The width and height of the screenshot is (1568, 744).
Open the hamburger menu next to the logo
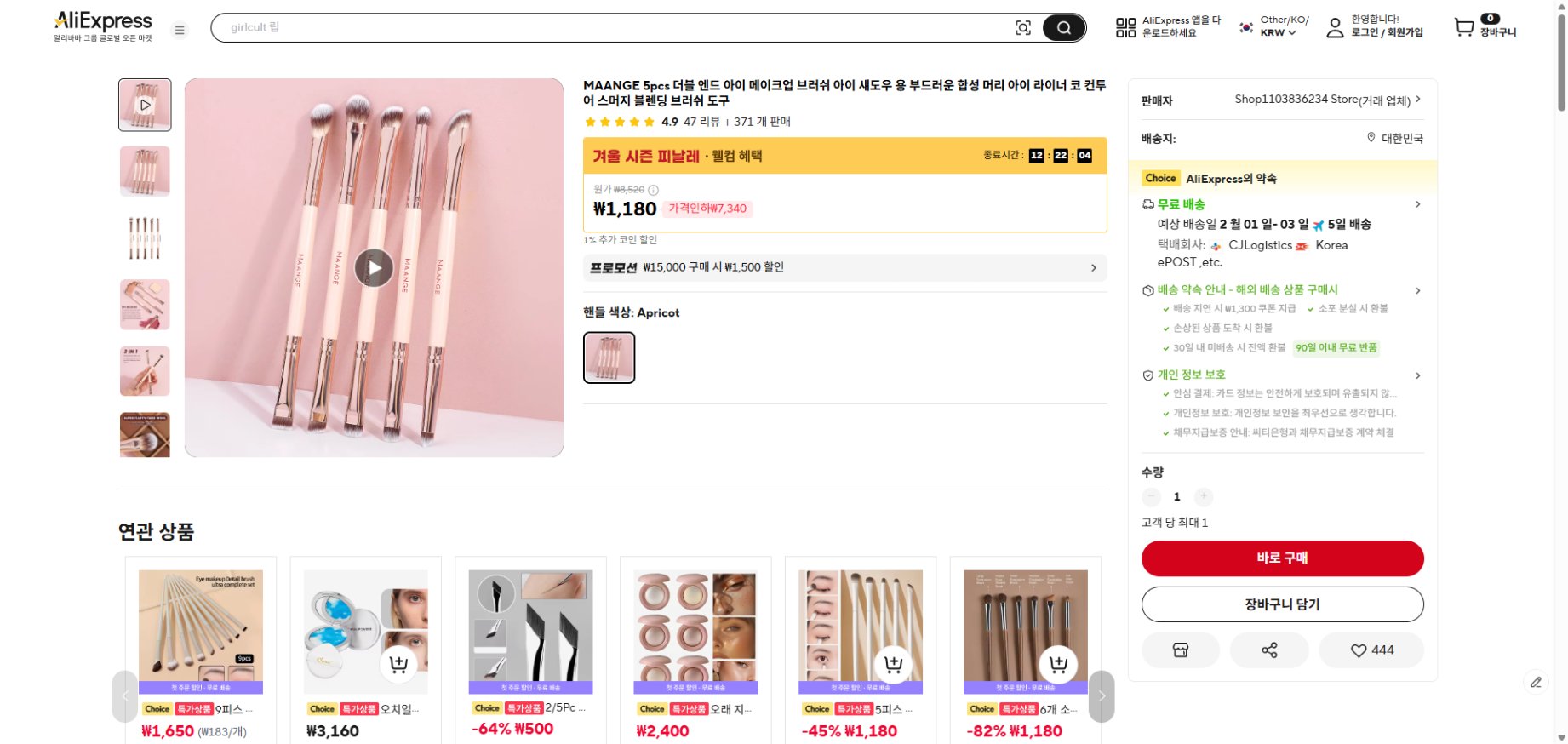click(x=179, y=30)
